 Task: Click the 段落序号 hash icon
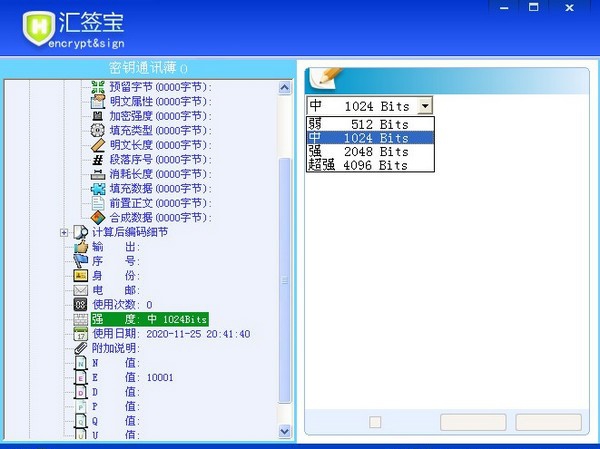tap(98, 160)
